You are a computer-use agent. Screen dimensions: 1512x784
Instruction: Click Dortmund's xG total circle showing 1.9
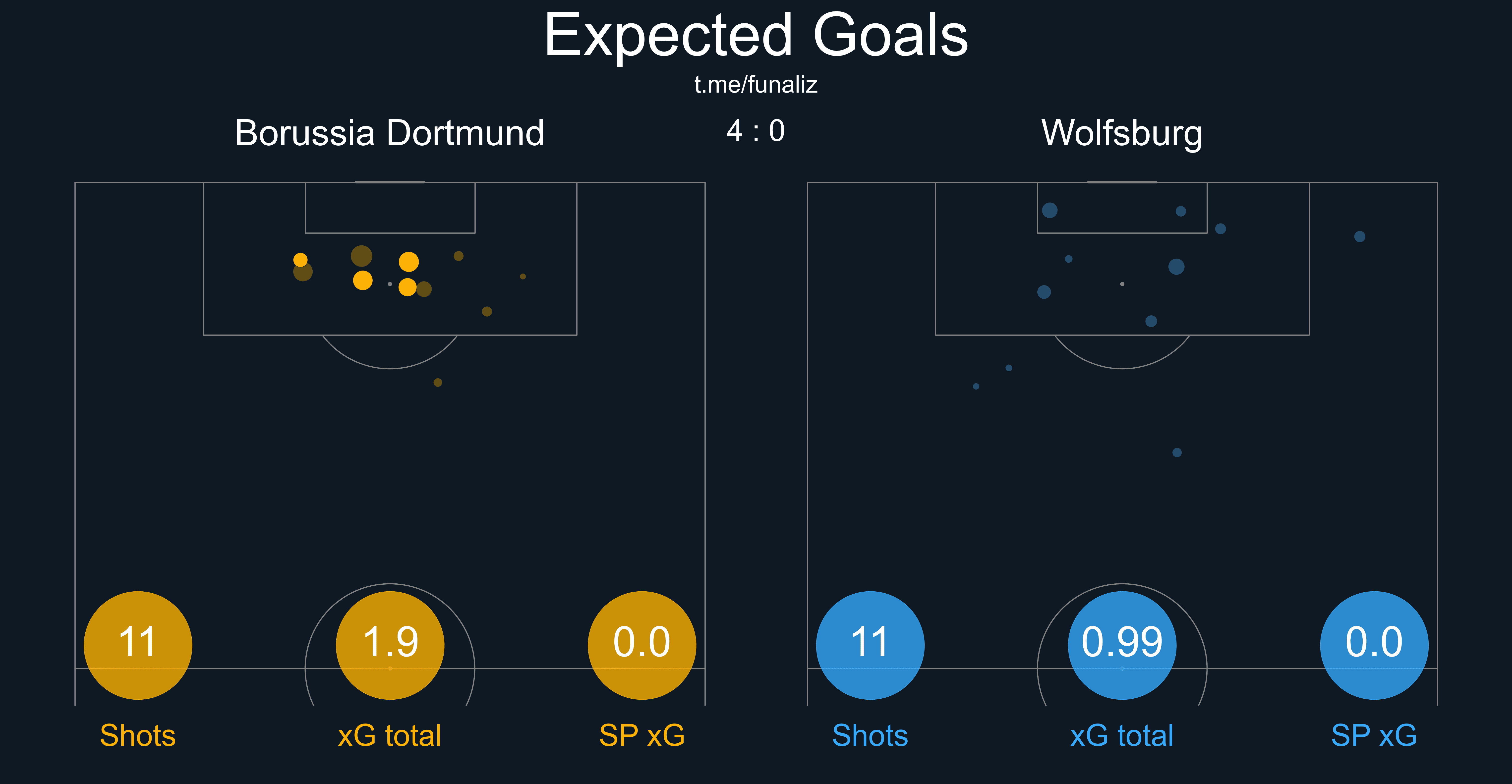[x=390, y=645]
